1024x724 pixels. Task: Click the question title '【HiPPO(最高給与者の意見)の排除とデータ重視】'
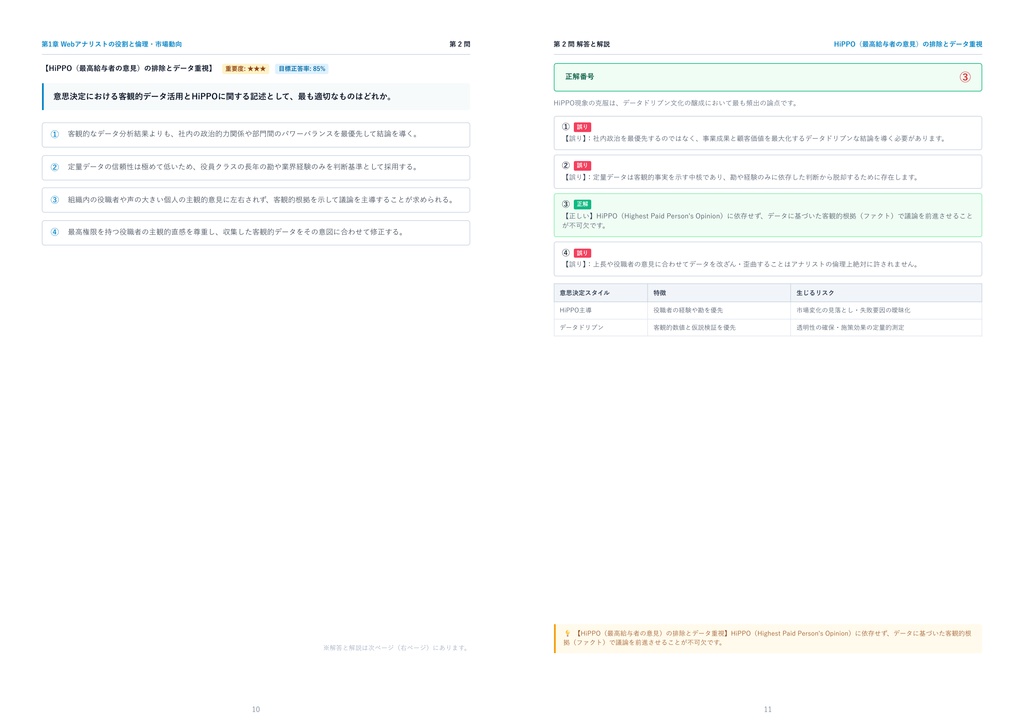(x=129, y=68)
